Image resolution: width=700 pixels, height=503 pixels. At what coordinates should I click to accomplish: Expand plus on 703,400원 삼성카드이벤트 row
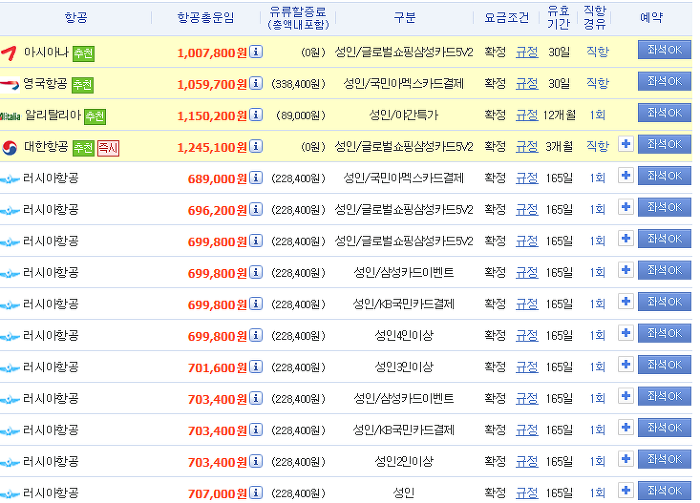tap(626, 396)
